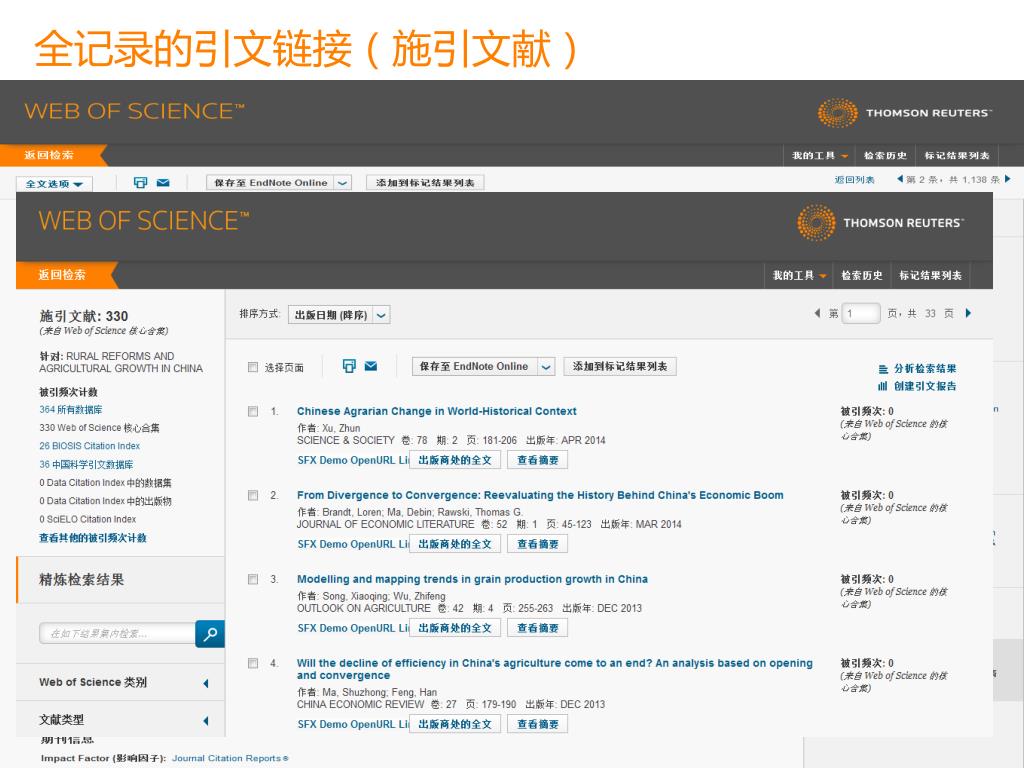Click Thomson Reuters logo in front window
Screen dimensions: 1024x768
pos(880,223)
